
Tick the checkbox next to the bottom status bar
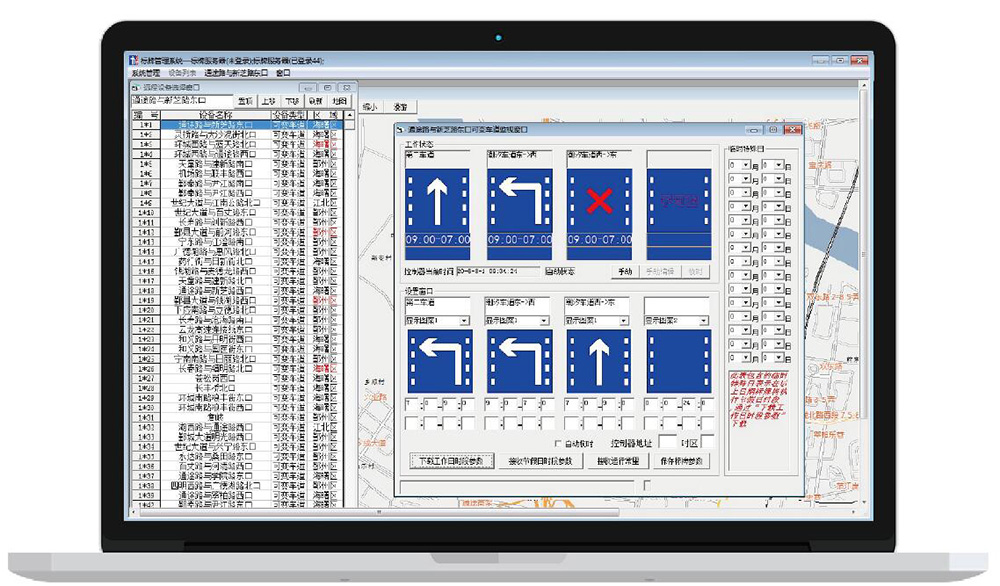(648, 486)
